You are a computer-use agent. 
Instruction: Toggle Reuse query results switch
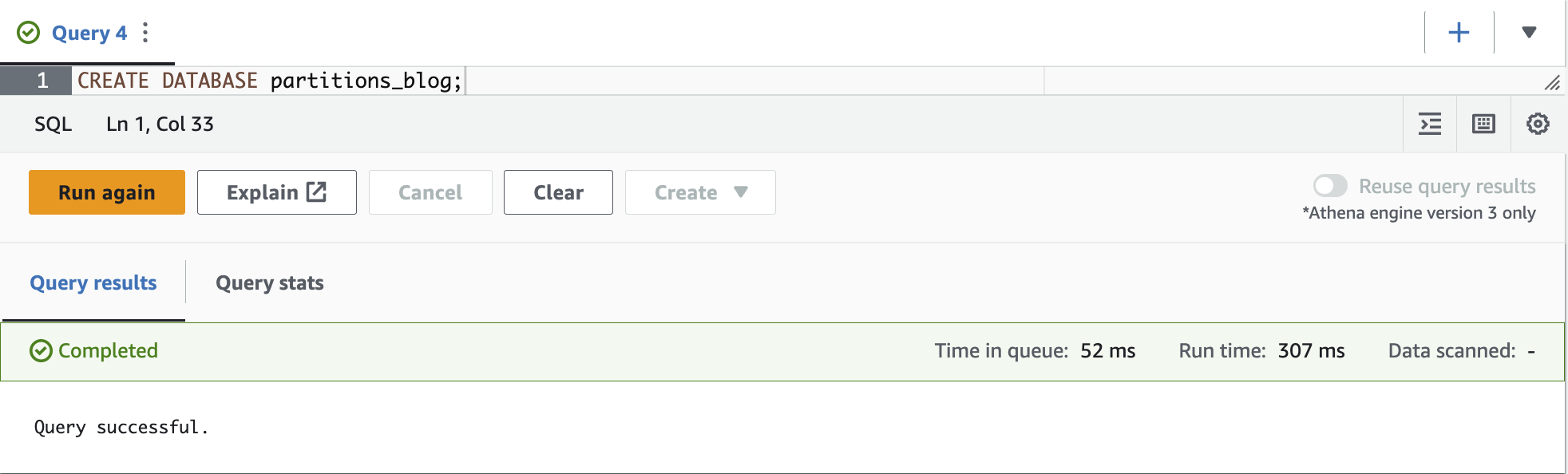tap(1330, 186)
